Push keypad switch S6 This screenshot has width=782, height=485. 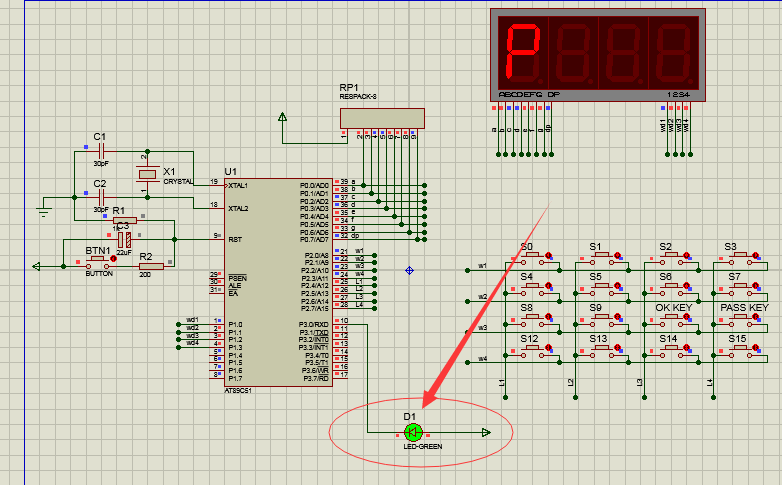point(672,287)
